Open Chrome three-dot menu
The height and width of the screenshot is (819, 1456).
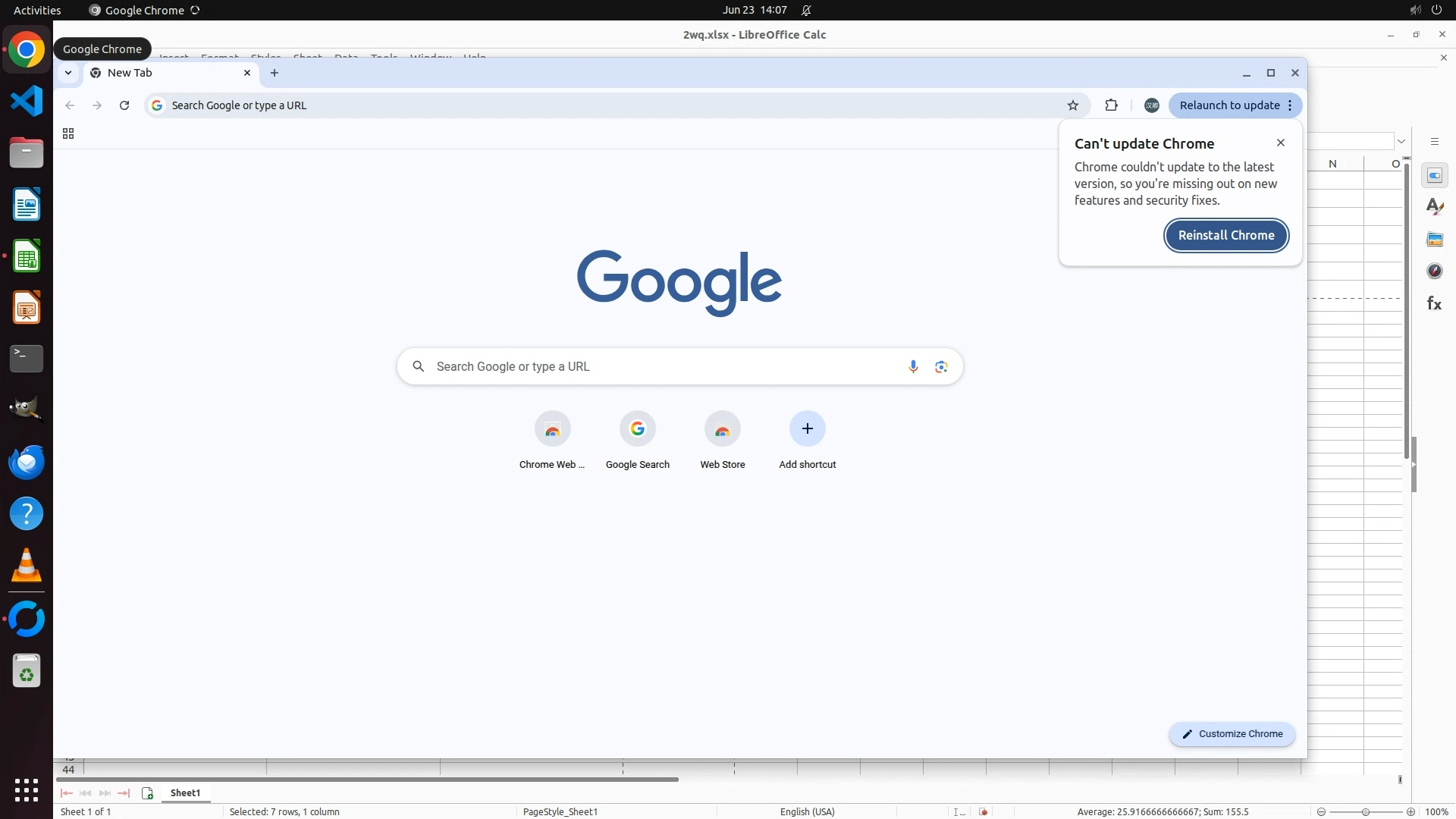(1290, 105)
